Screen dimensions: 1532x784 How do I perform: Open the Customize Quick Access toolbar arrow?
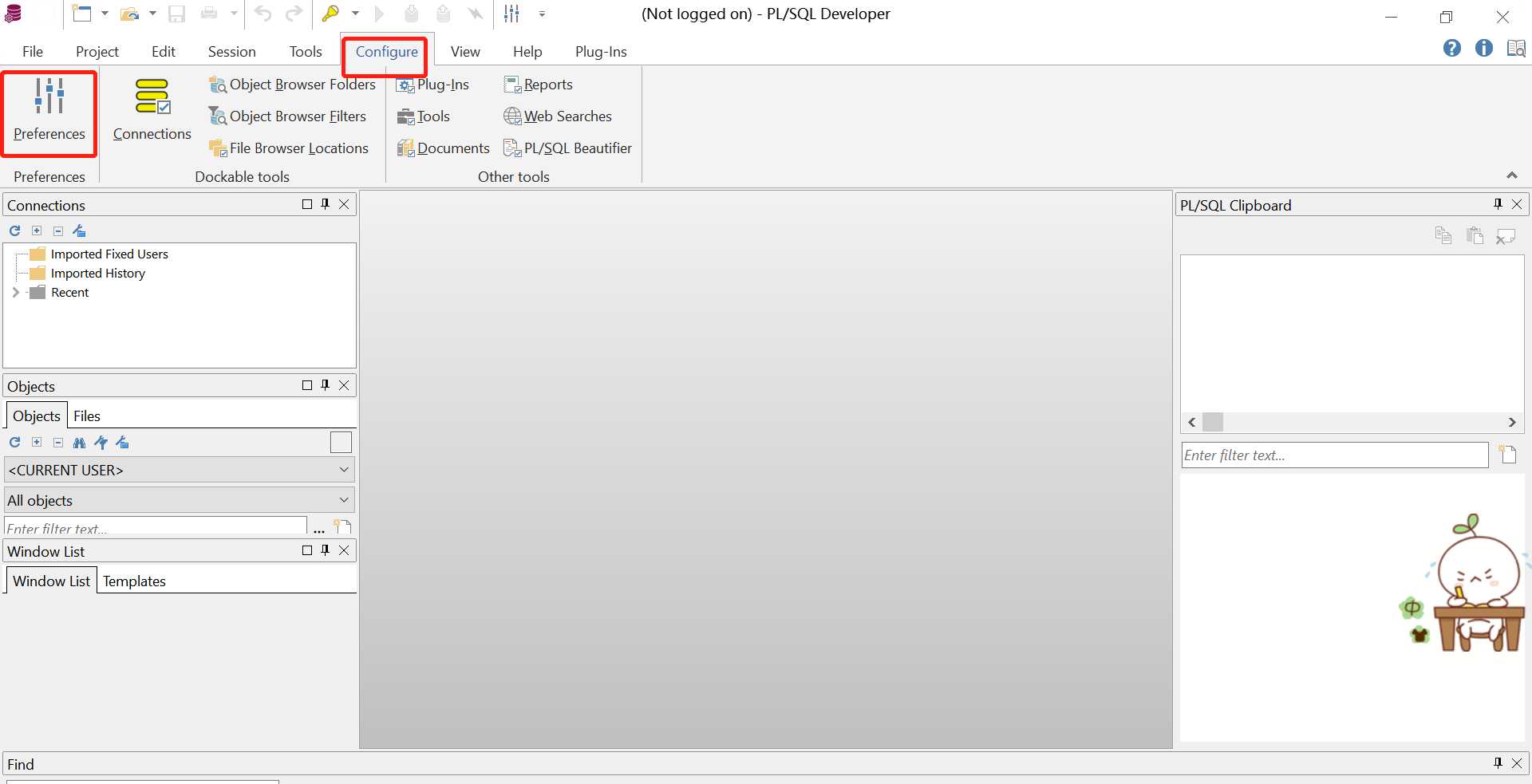pyautogui.click(x=542, y=14)
